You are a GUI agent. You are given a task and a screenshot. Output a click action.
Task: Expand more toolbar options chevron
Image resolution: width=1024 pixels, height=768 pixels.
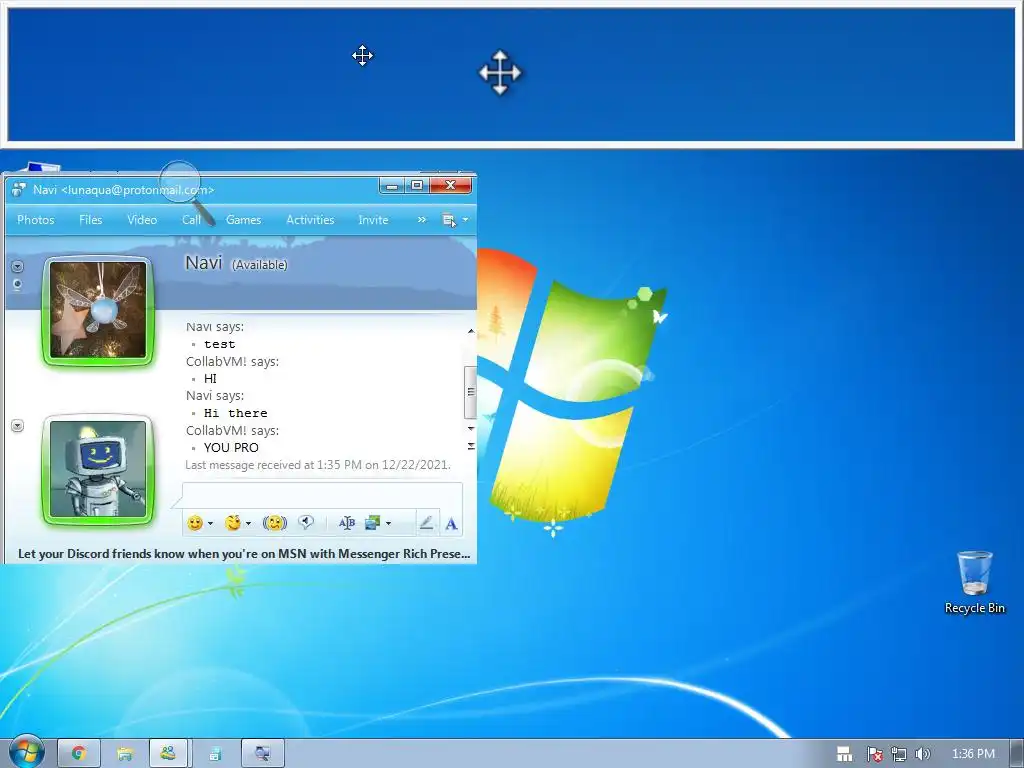(x=422, y=220)
